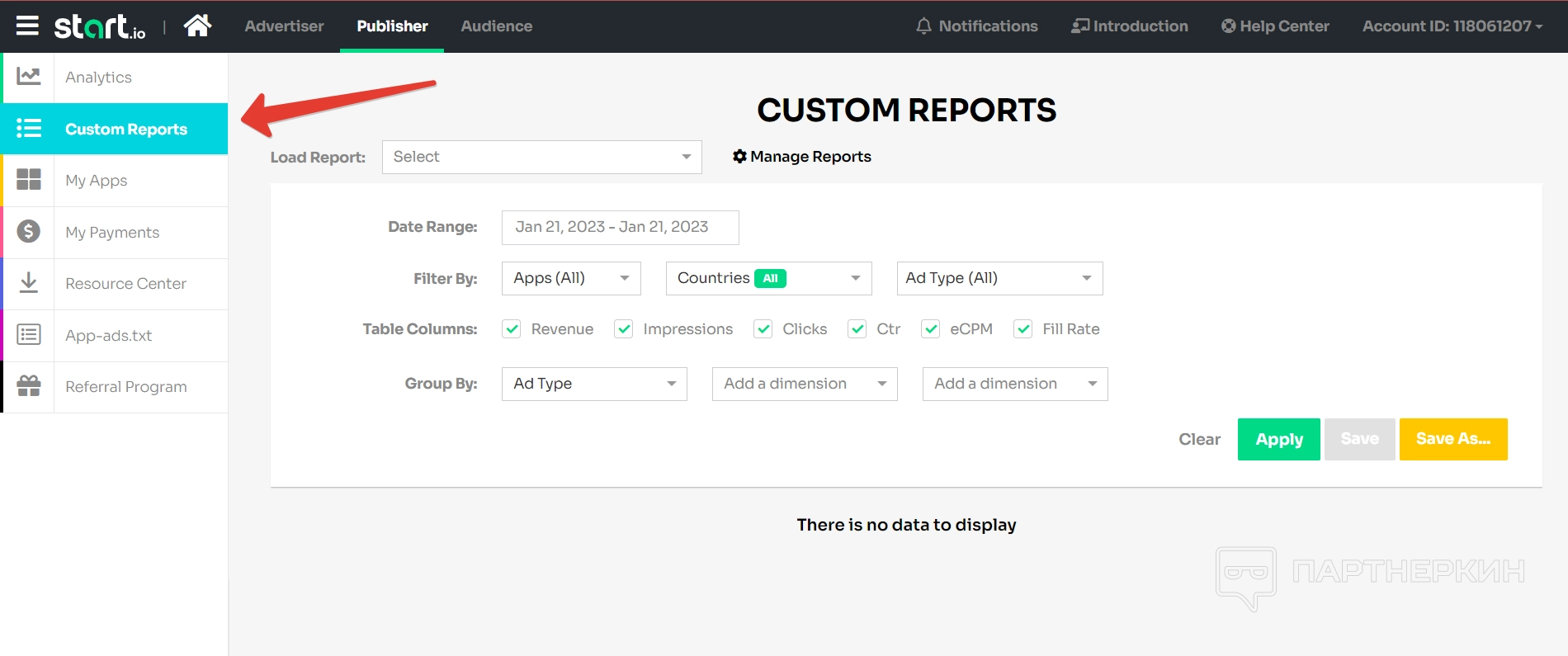This screenshot has height=656, width=1568.
Task: Toggle the Impressions checkbox
Action: point(624,329)
